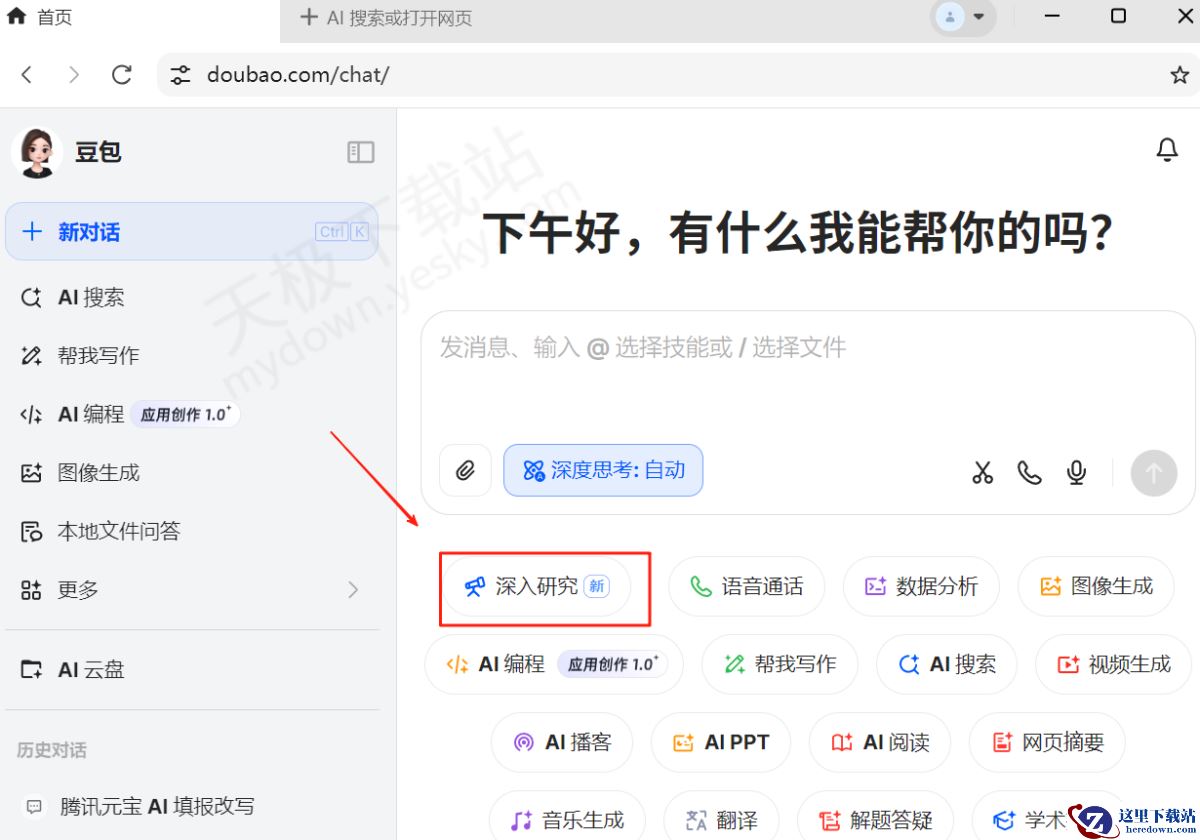
Task: Select the 视频生成 skill chip
Action: (1113, 664)
